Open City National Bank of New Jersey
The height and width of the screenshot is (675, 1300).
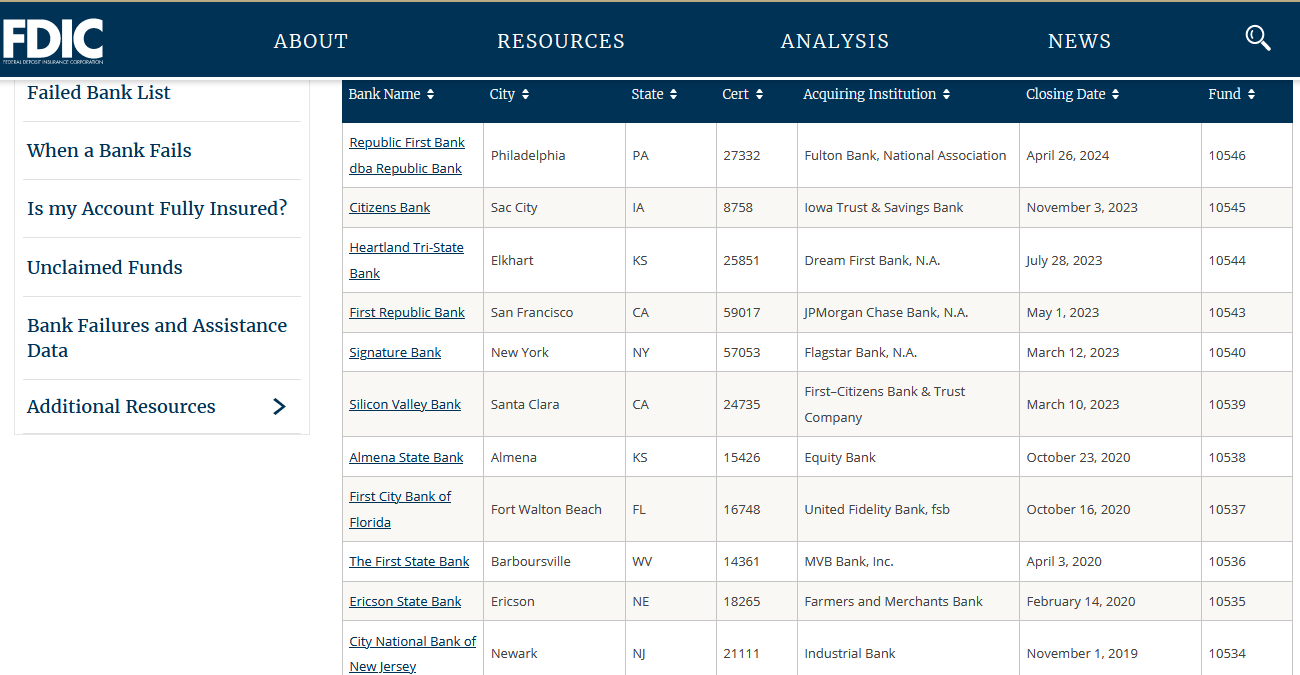click(413, 654)
